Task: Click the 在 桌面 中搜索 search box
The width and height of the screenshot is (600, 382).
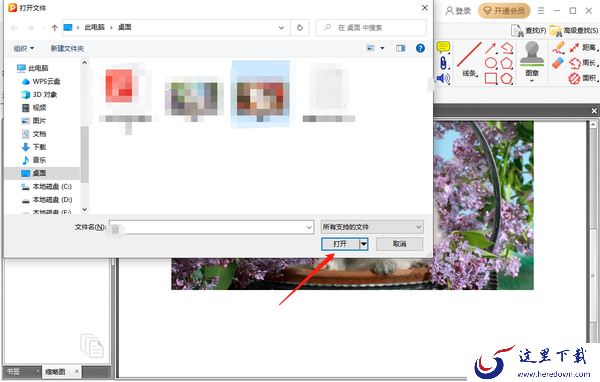Action: [x=371, y=28]
